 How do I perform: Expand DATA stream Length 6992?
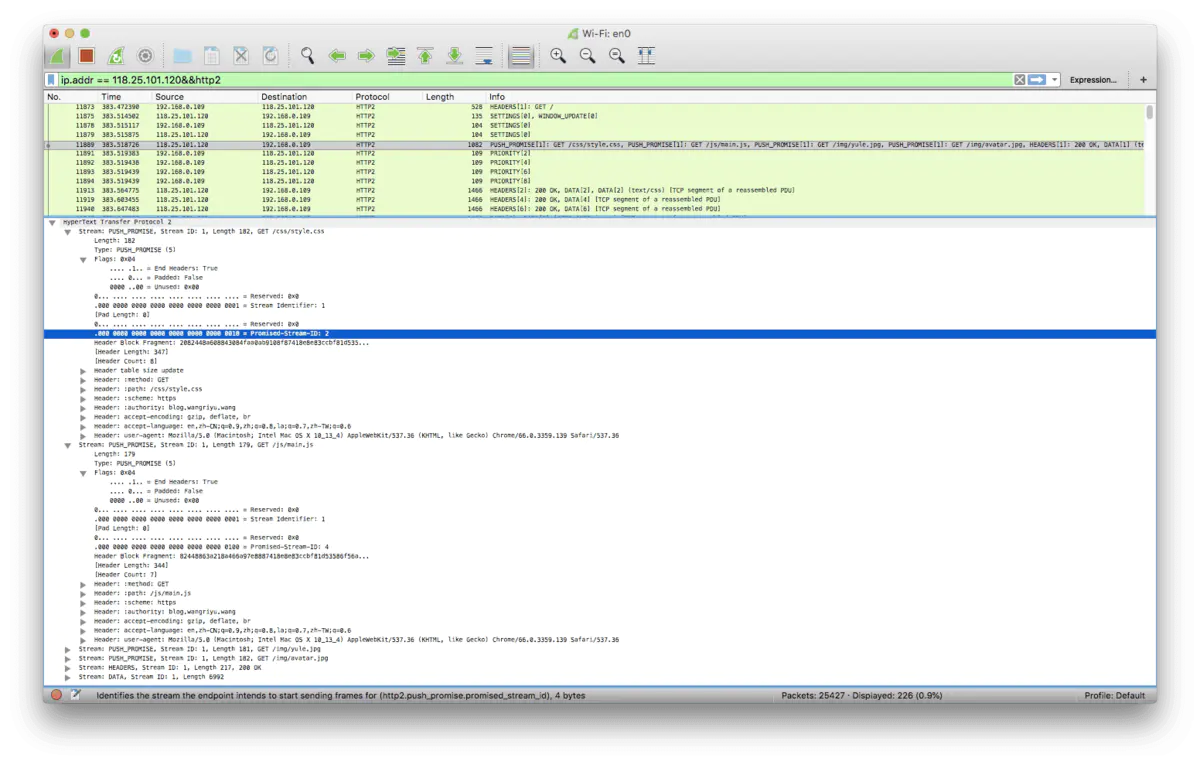point(68,677)
